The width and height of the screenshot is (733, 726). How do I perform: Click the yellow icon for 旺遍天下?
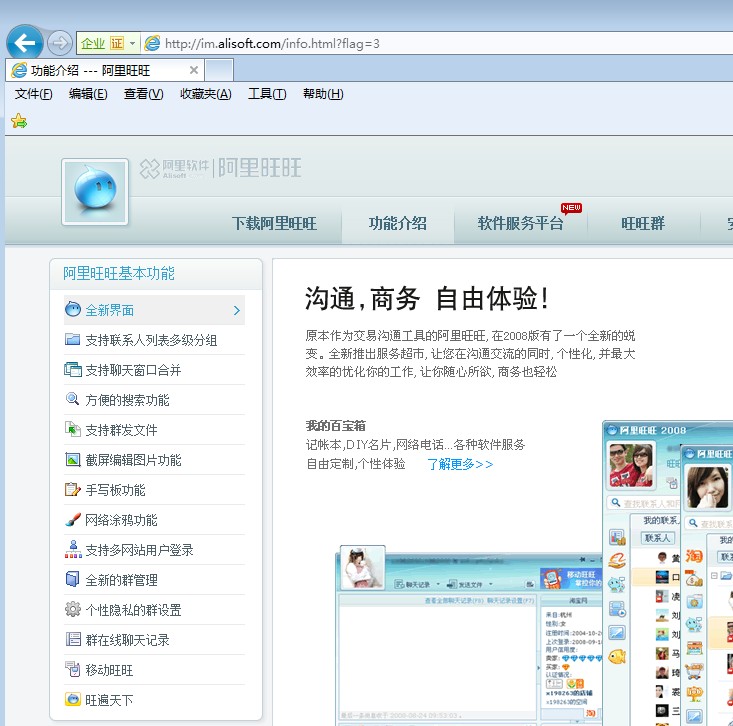click(x=72, y=699)
